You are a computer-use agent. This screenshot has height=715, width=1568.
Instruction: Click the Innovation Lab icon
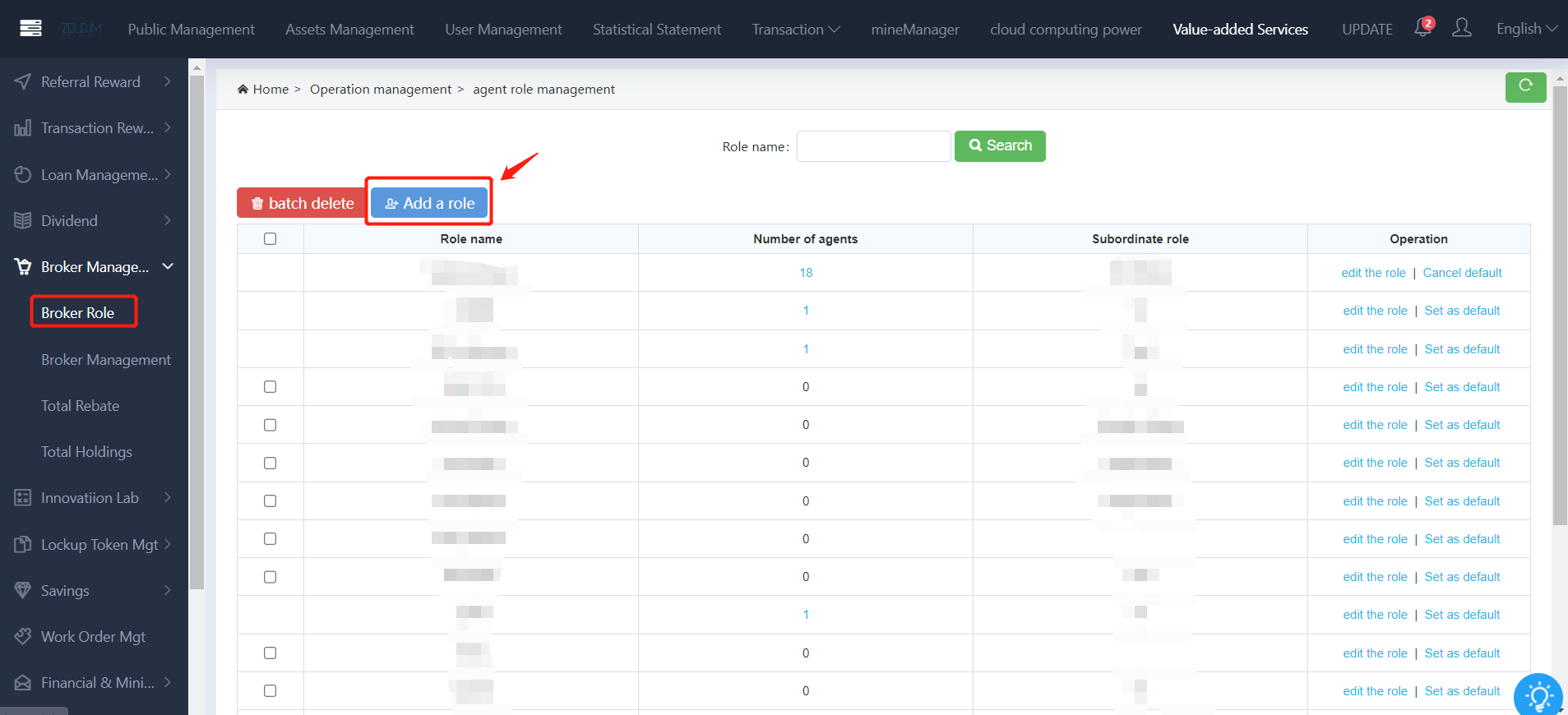coord(23,497)
